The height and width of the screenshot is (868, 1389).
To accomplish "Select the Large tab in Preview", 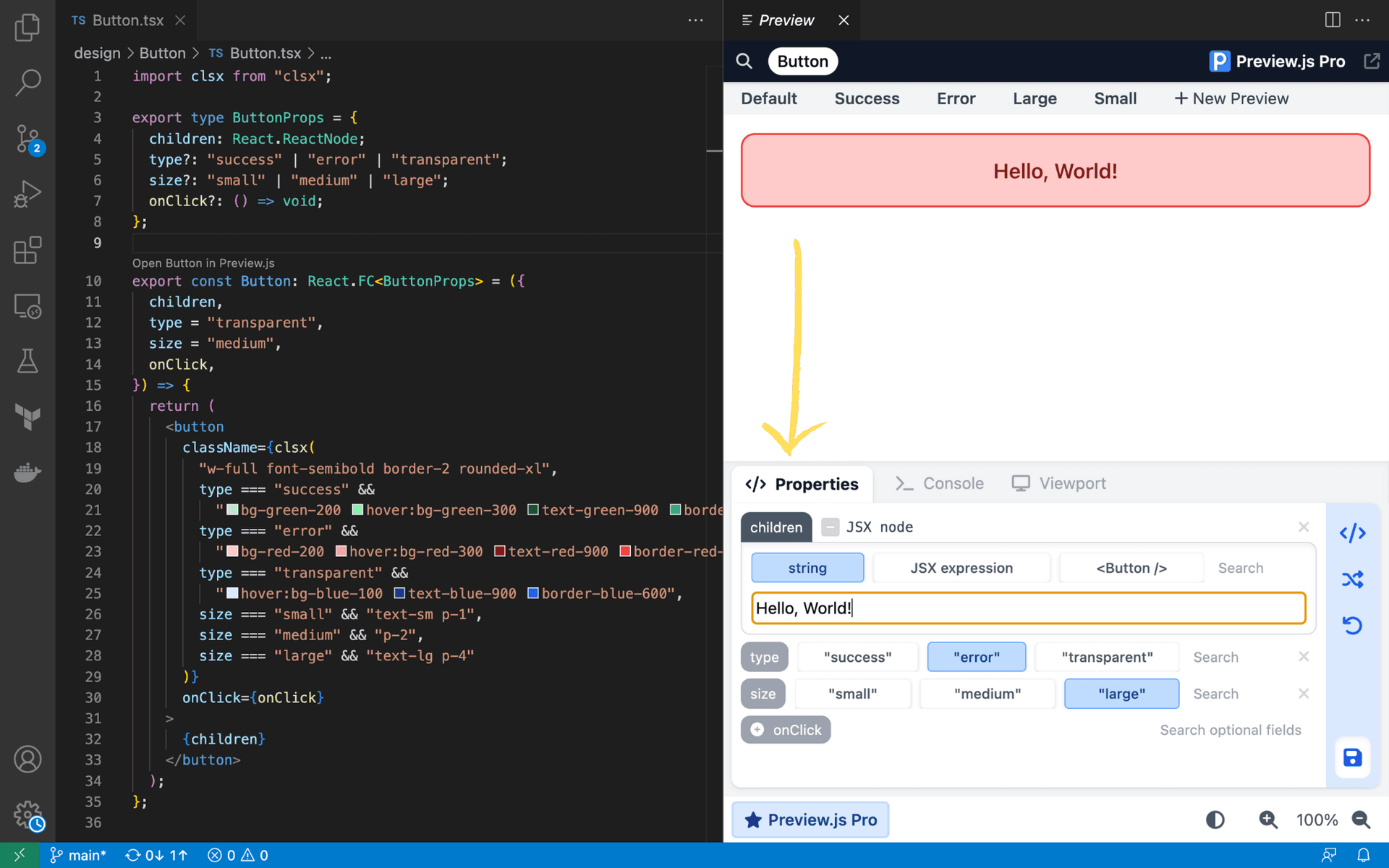I will 1035,98.
